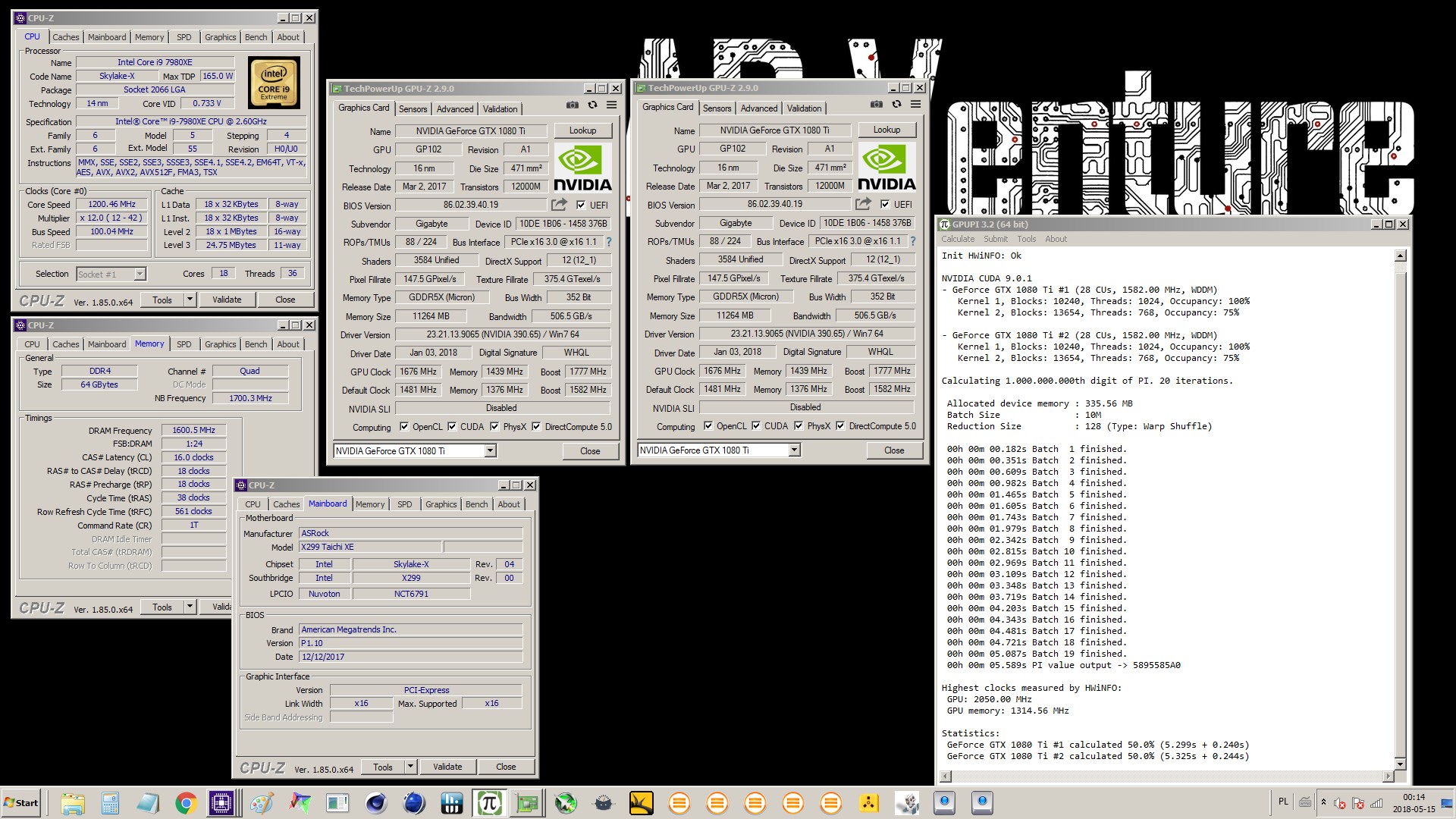This screenshot has width=1456, height=819.
Task: Click the PL language indicator in tray
Action: point(1283,802)
